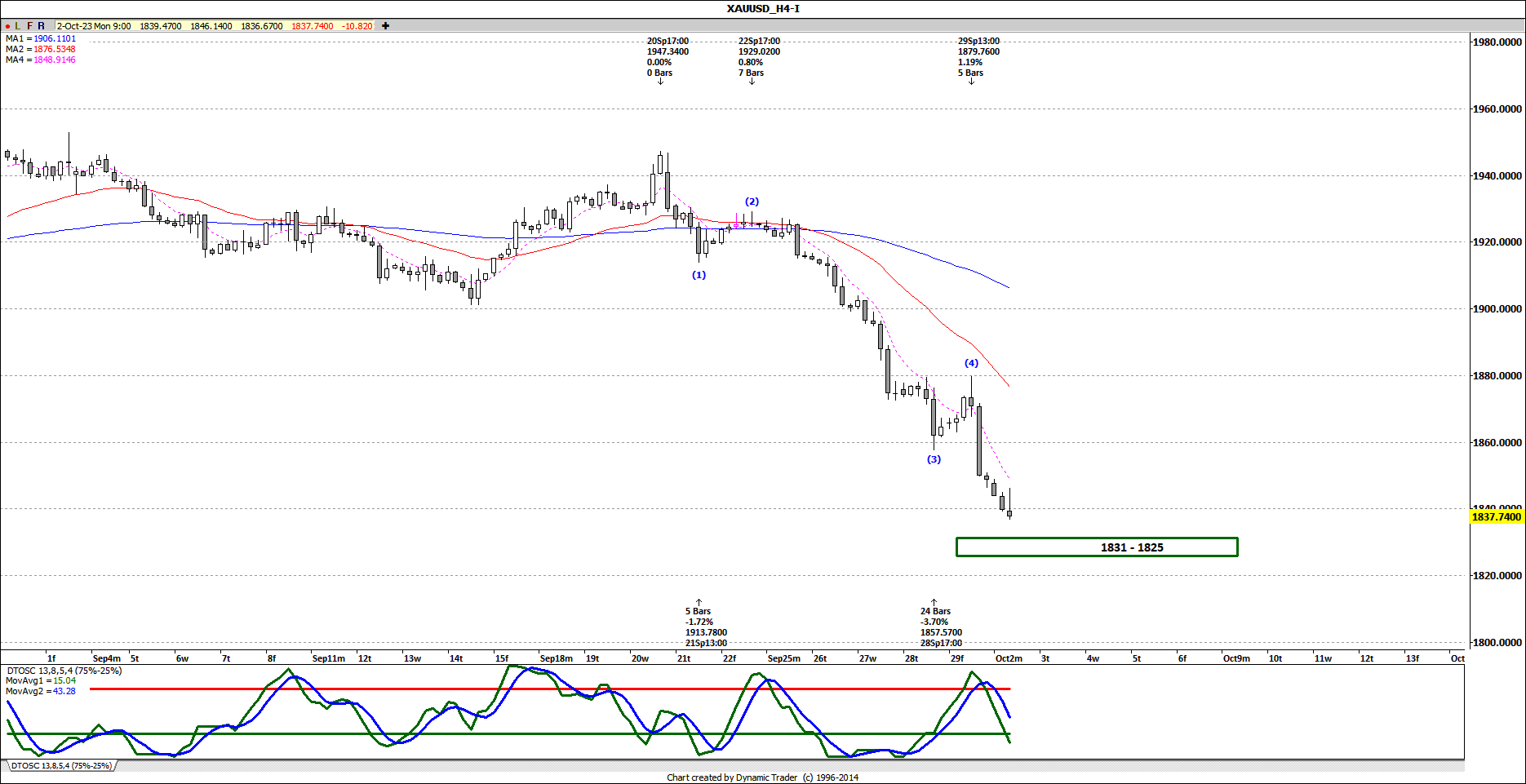Click the red overbought line in DTOSC panel

pyautogui.click(x=551, y=689)
